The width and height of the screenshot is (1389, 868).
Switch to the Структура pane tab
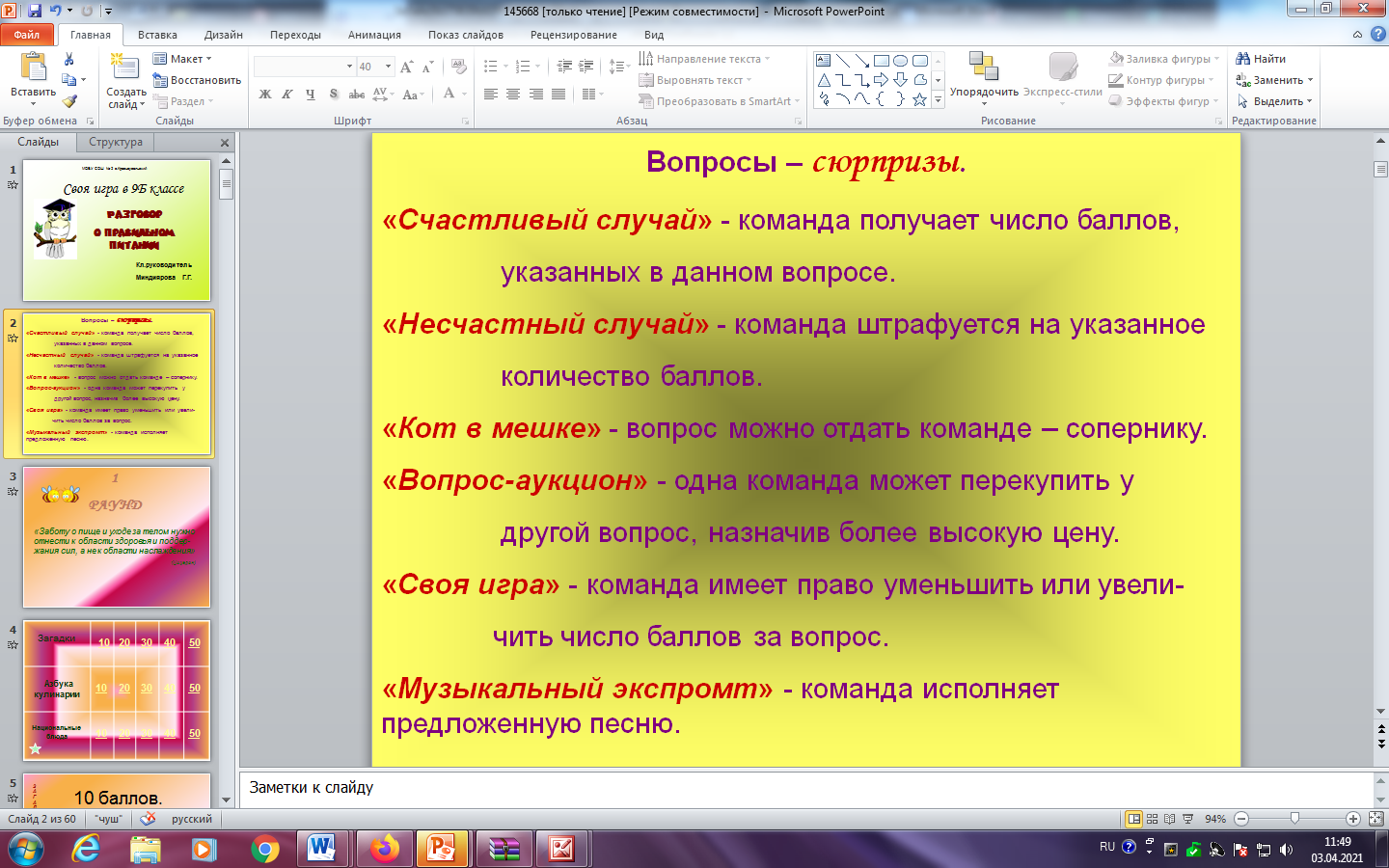tap(116, 142)
